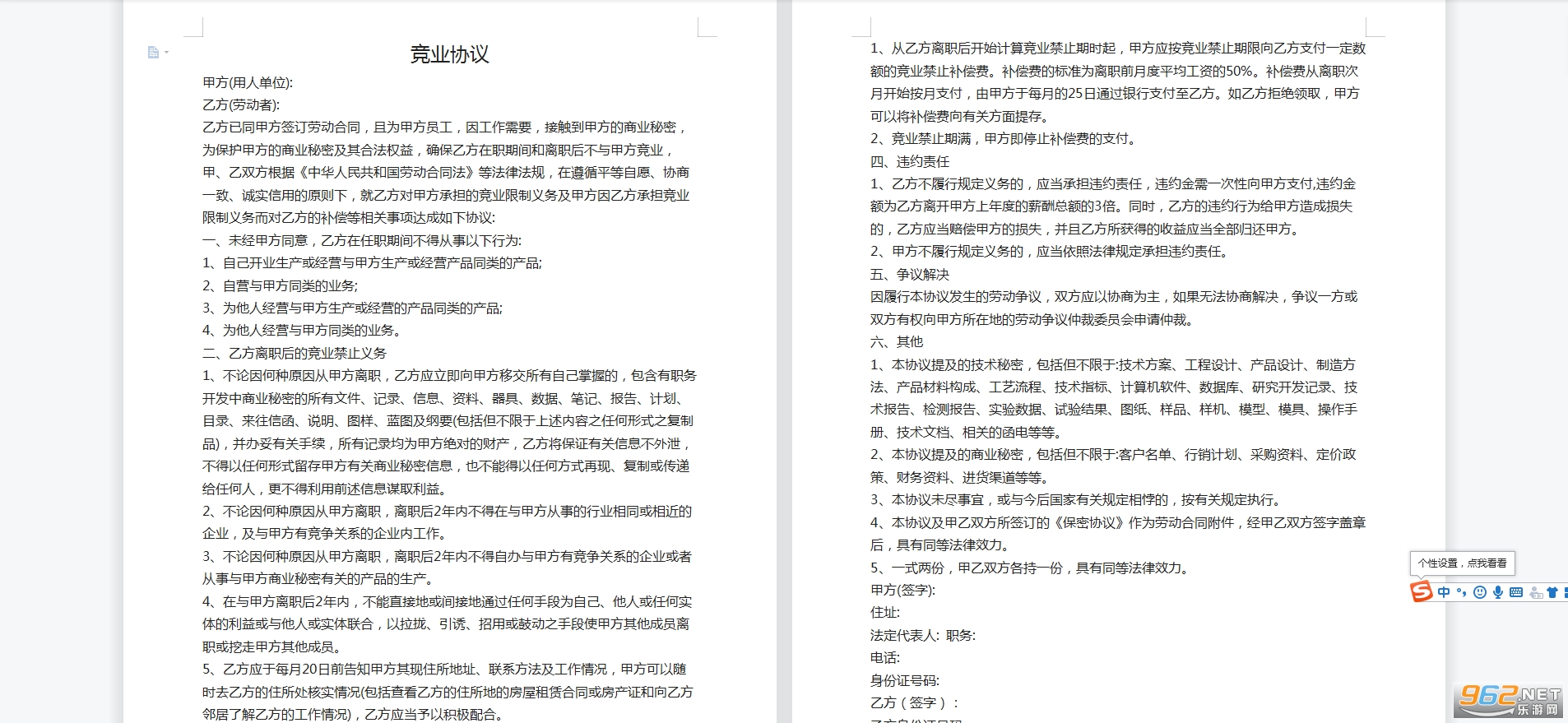Click the 身份证号码: field line
The width and height of the screenshot is (1568, 723).
pos(905,680)
